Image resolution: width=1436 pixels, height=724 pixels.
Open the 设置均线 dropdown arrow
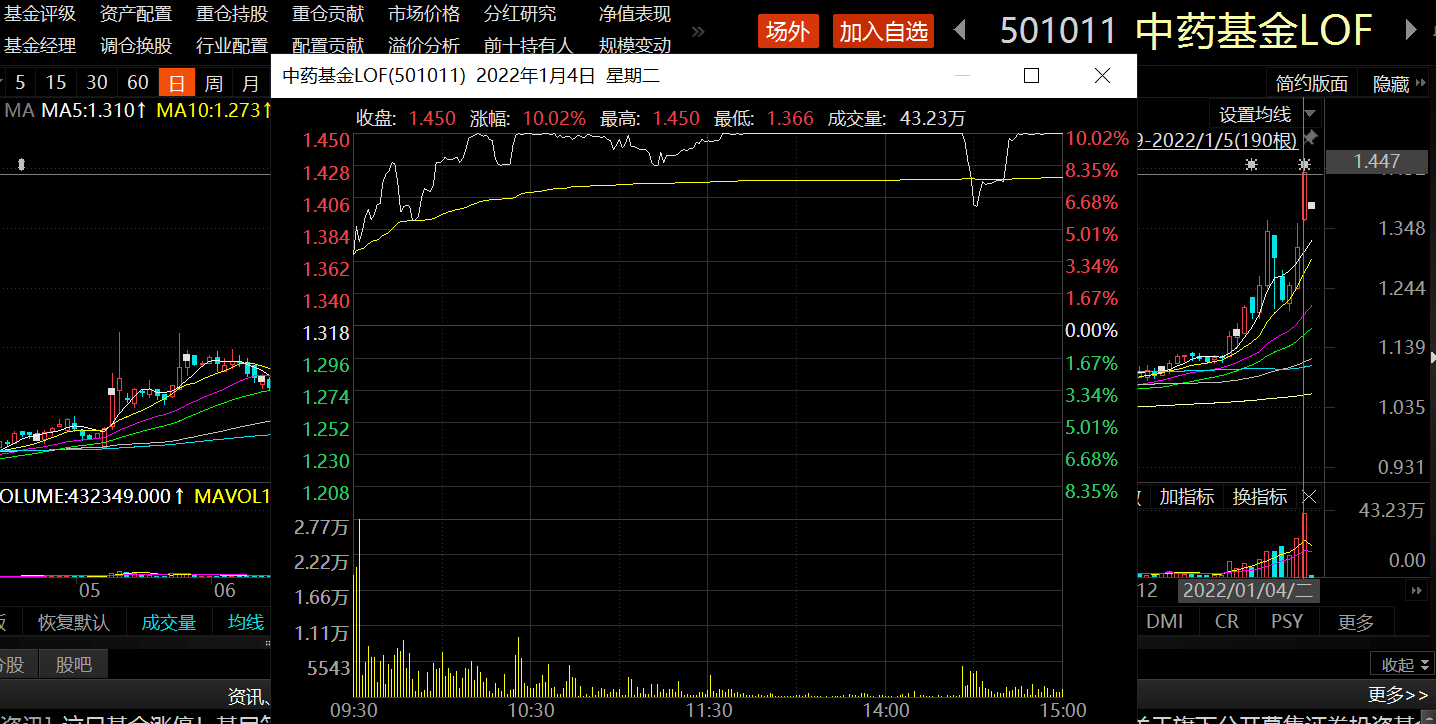click(1311, 115)
